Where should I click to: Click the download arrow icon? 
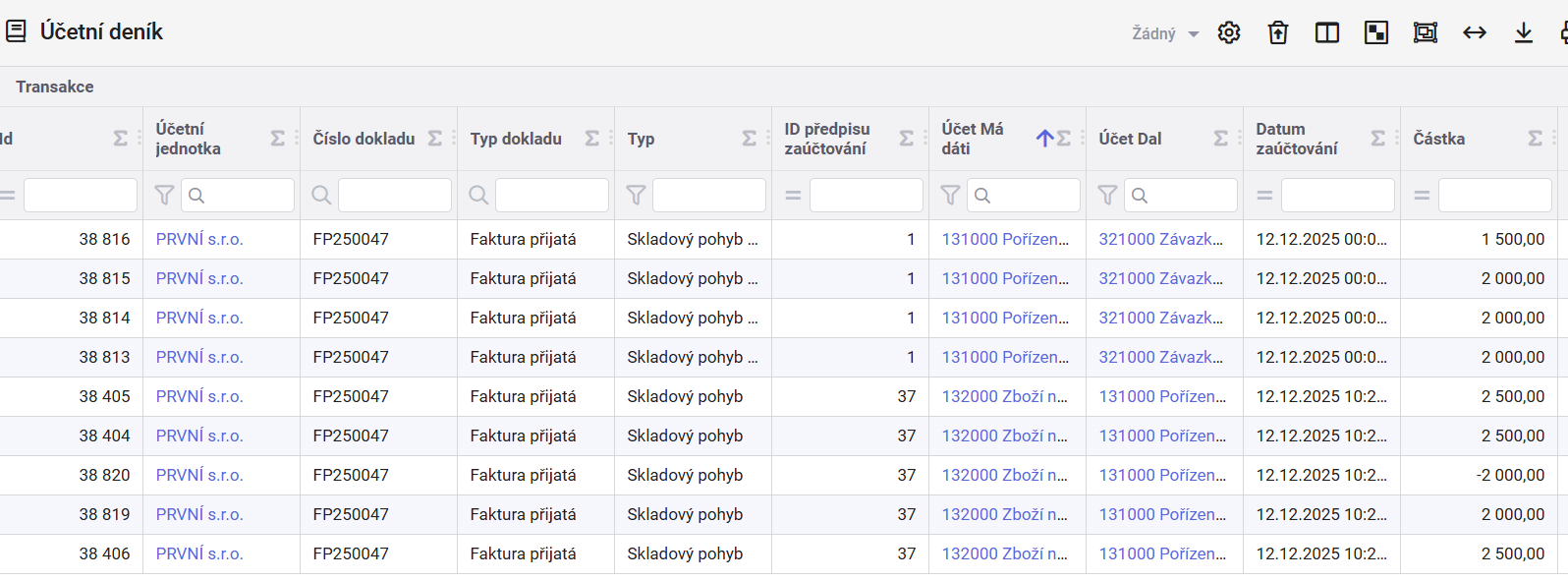point(1523,33)
